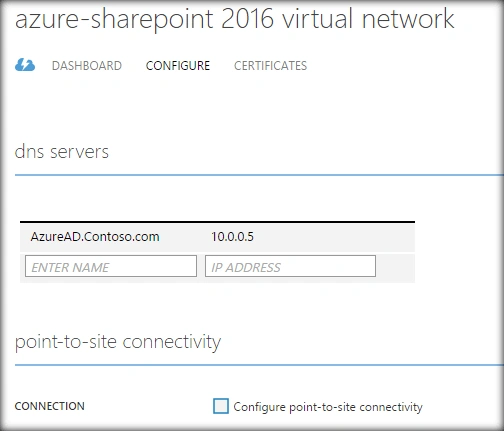Open the CERTIFICATES tab
504x431 pixels.
click(270, 66)
